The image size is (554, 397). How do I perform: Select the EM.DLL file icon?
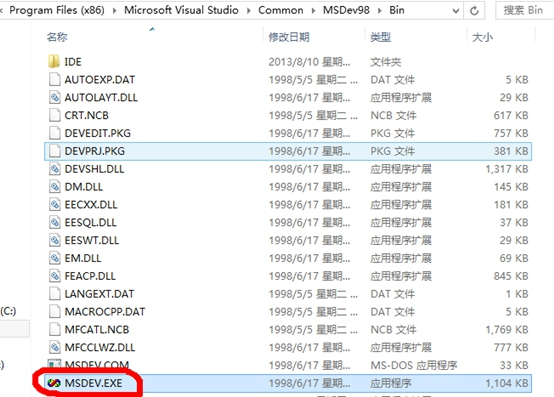(54, 258)
